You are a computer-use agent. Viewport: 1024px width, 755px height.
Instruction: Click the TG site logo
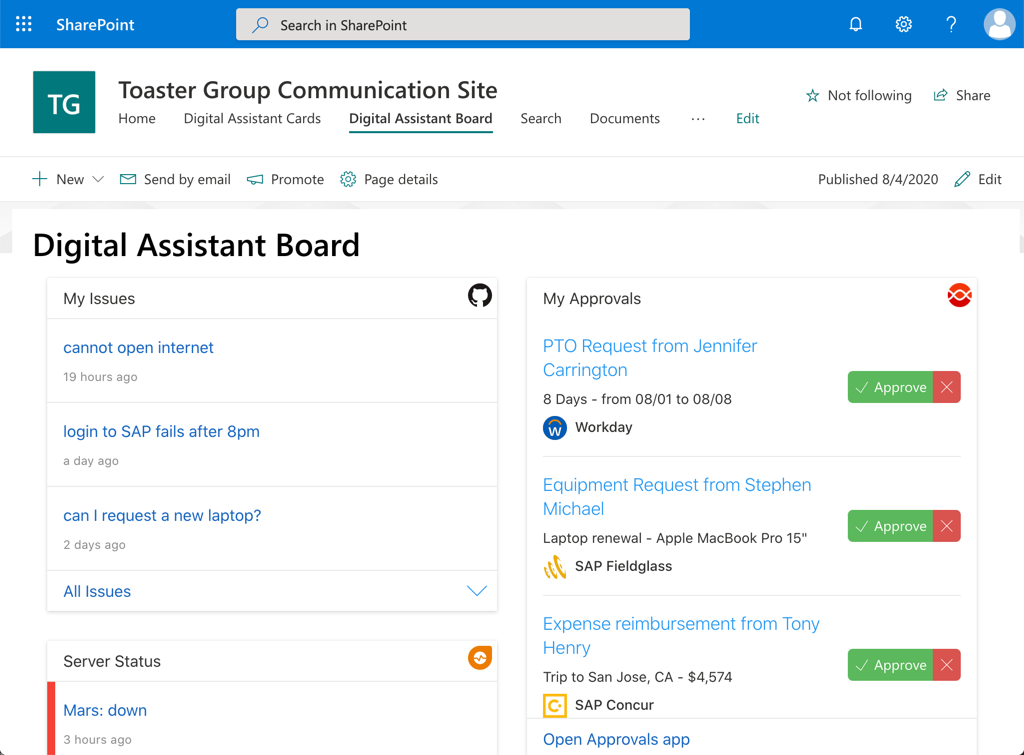pyautogui.click(x=64, y=102)
